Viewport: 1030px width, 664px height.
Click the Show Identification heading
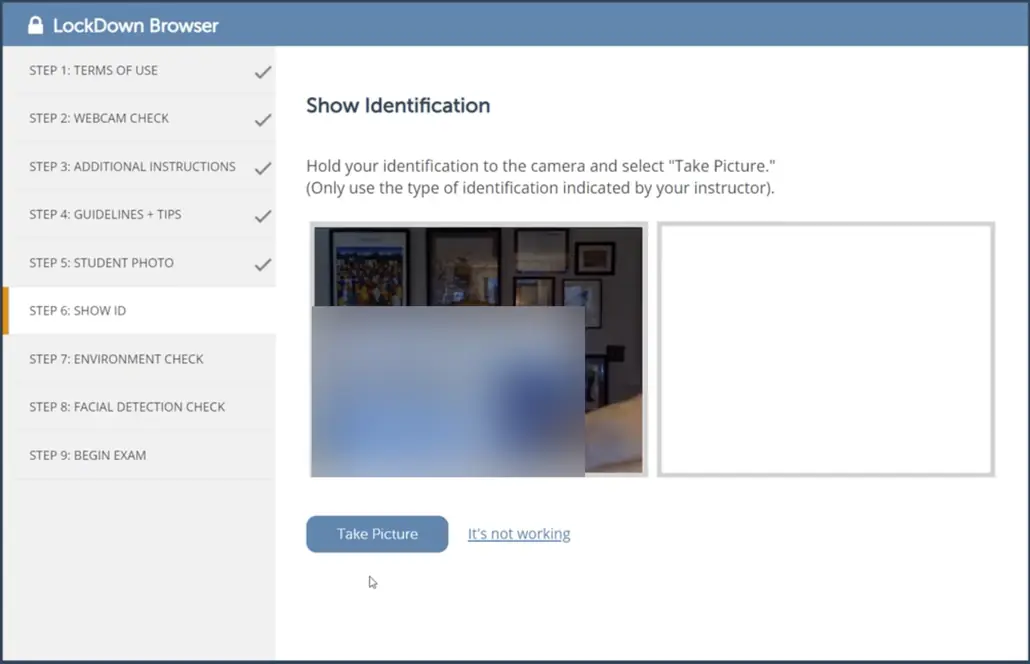tap(398, 106)
